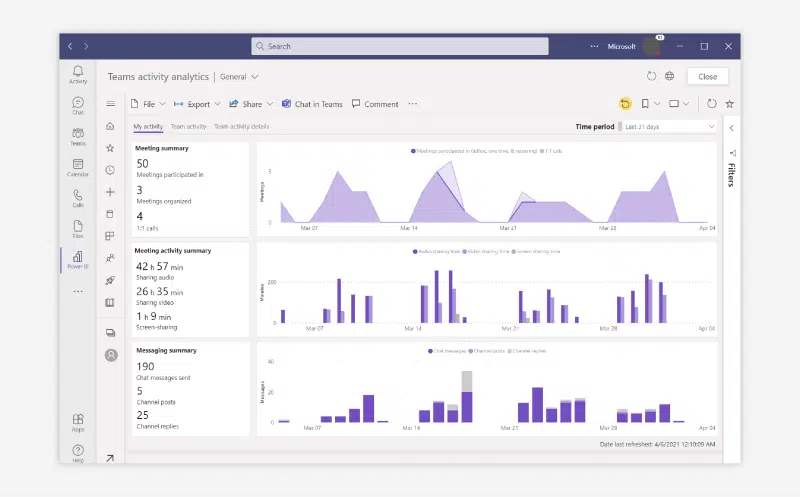Switch to Team activity details tab
The height and width of the screenshot is (497, 800).
coord(241,127)
